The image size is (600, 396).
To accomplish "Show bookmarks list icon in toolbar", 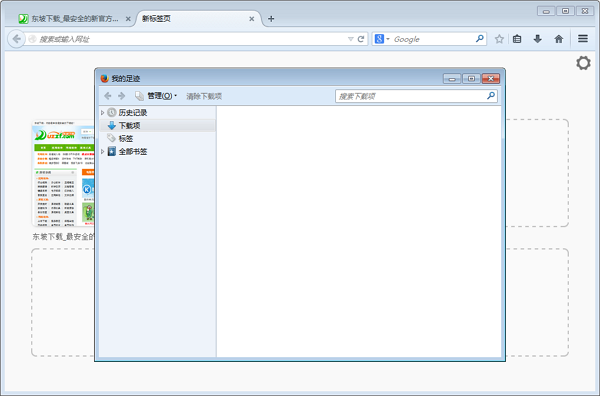I will coord(517,39).
